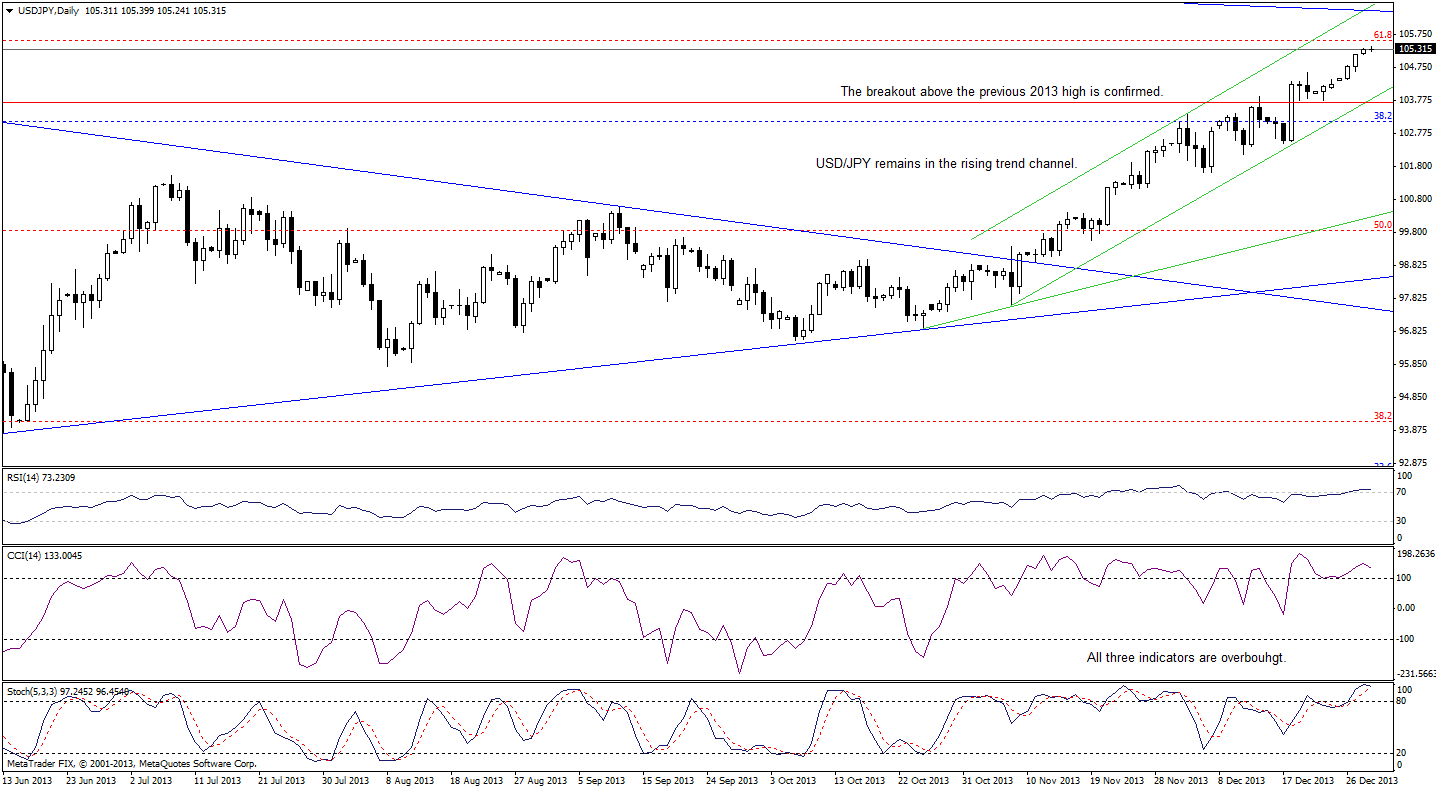The width and height of the screenshot is (1436, 789).
Task: Click the CCI scale value -100
Action: pyautogui.click(x=1407, y=638)
